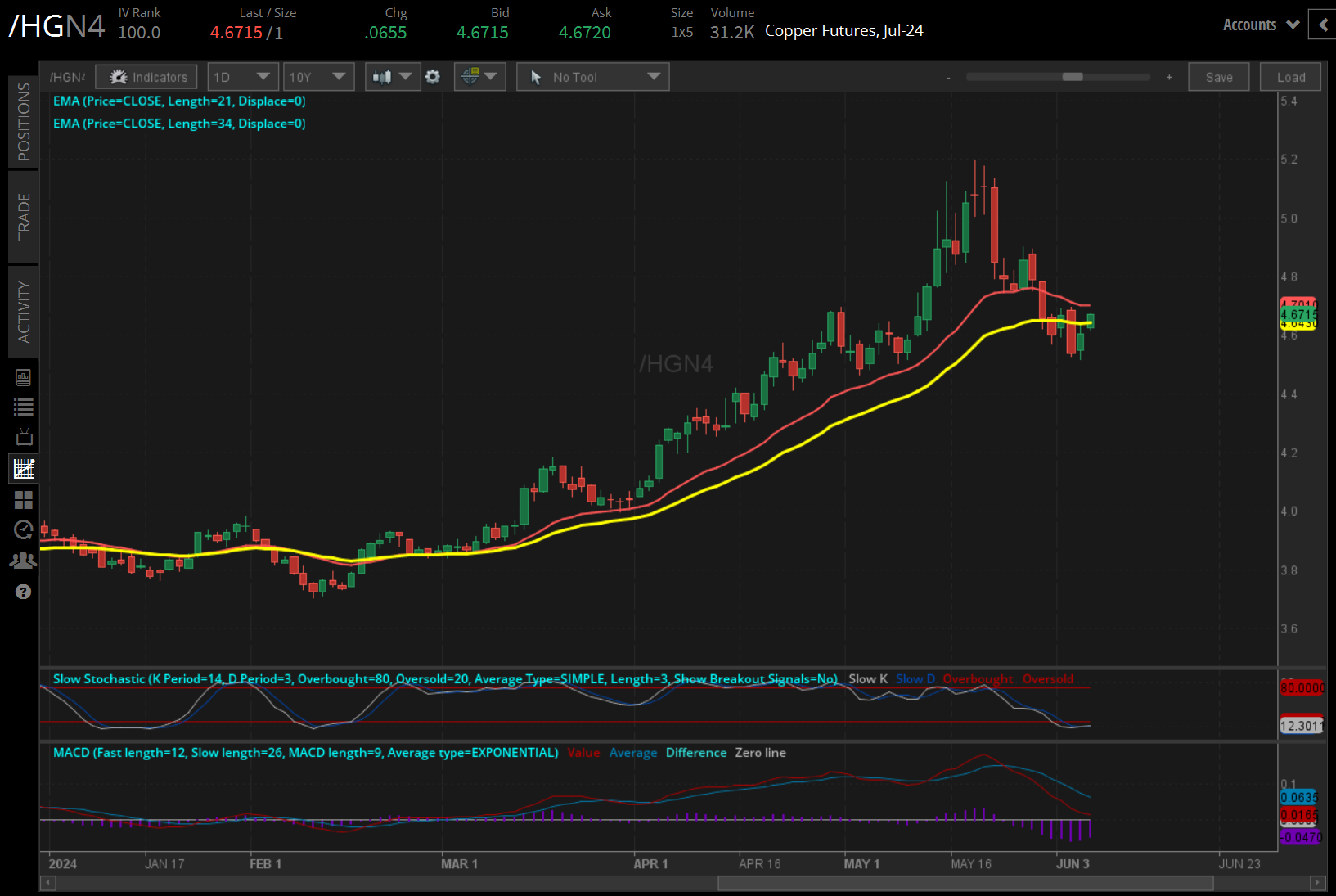Click the Indicators button

[x=146, y=77]
